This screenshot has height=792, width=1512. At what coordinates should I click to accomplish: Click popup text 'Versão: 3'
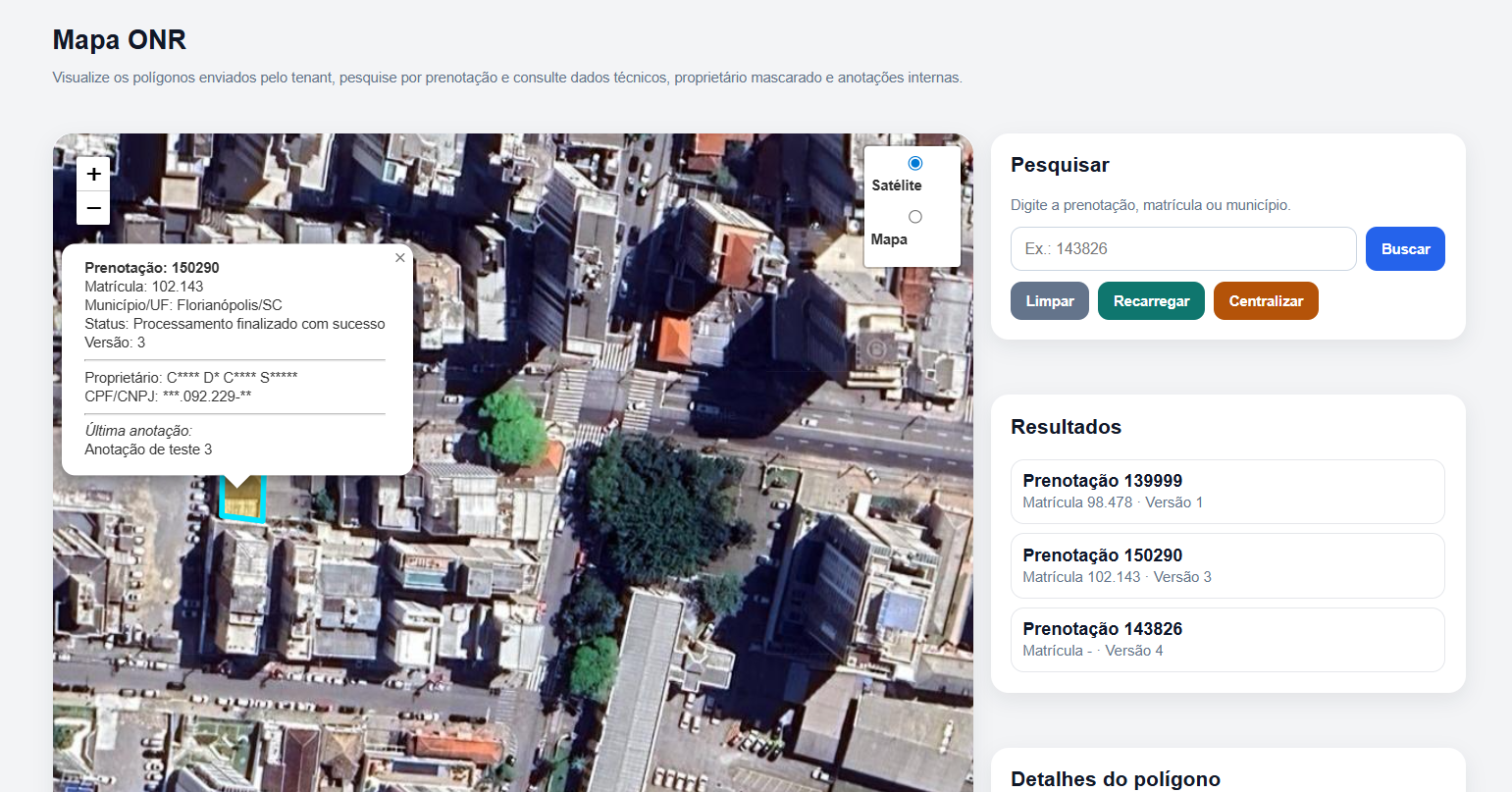point(115,343)
